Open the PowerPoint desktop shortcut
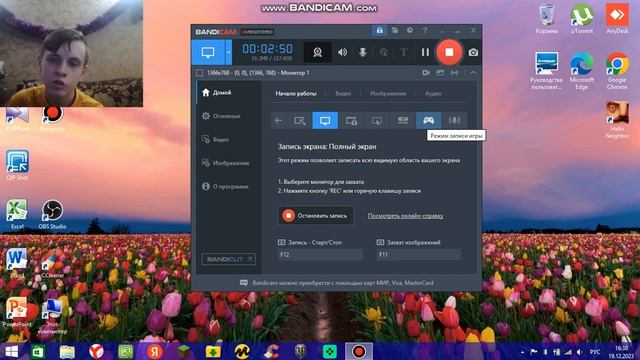The height and width of the screenshot is (360, 640). pos(17,313)
